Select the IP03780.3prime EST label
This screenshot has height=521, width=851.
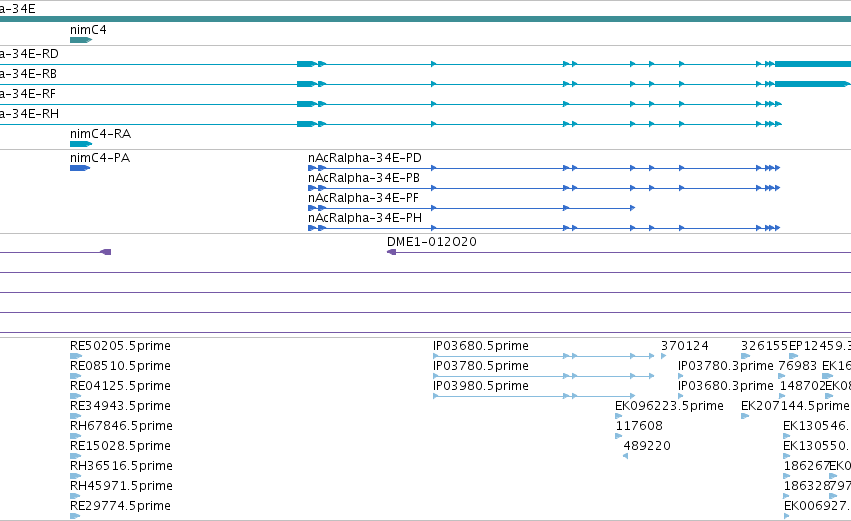(726, 366)
